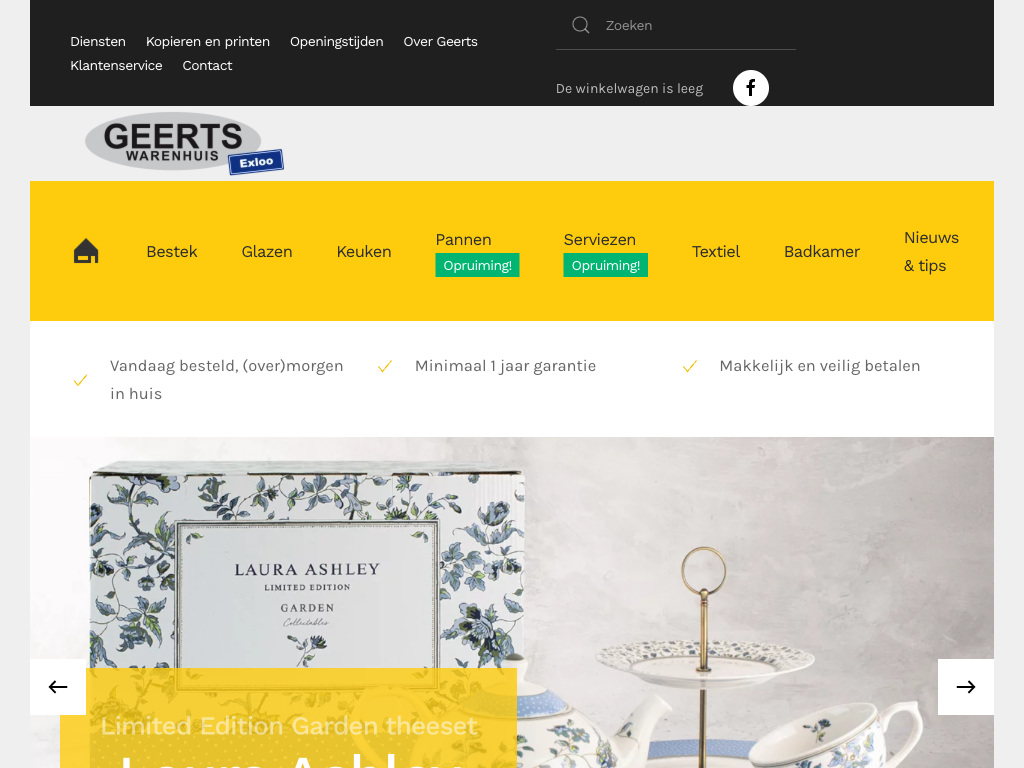Open the Facebook page icon
Image resolution: width=1024 pixels, height=768 pixels.
[x=750, y=88]
